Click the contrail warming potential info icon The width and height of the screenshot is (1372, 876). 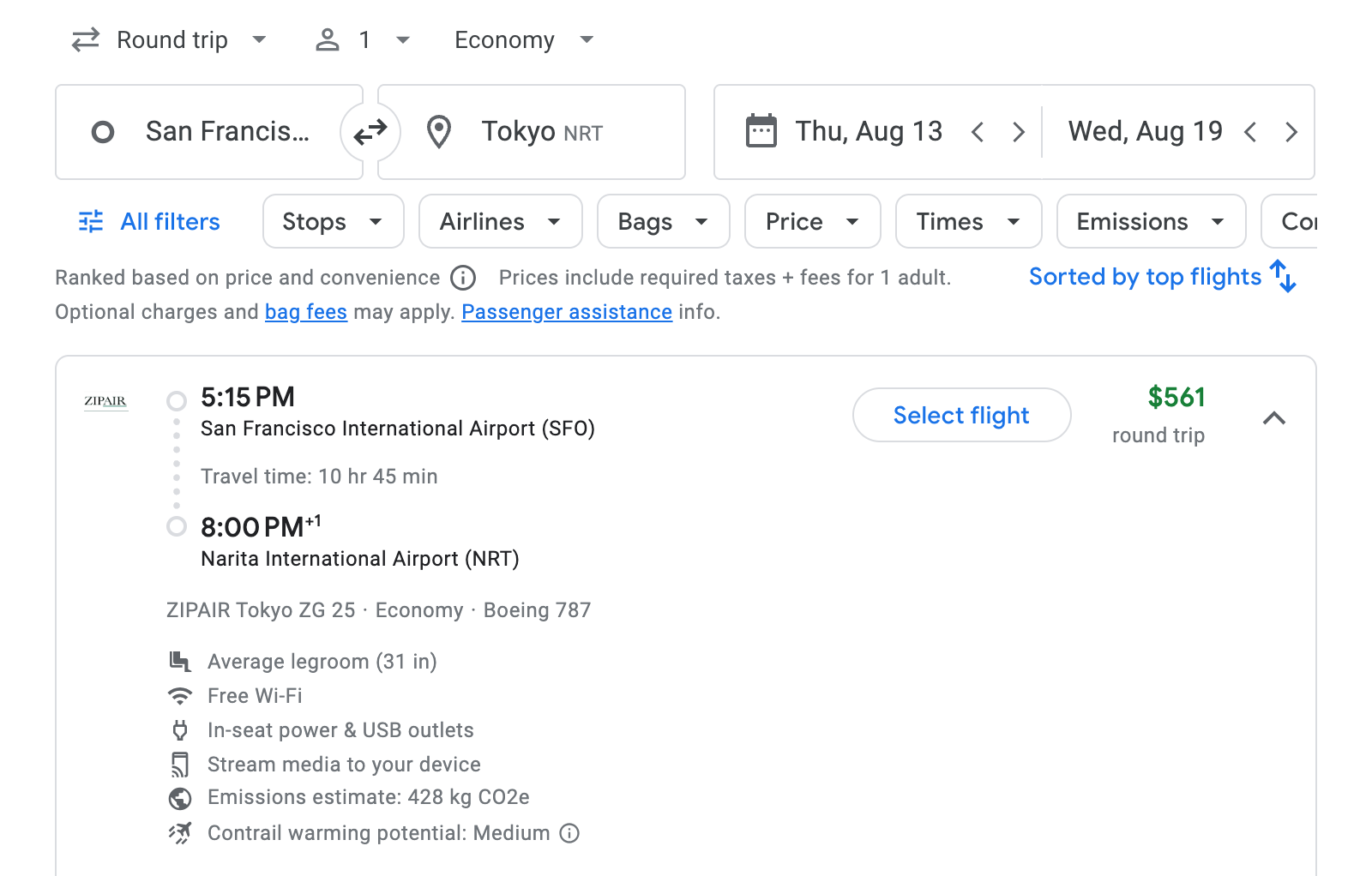pos(569,833)
